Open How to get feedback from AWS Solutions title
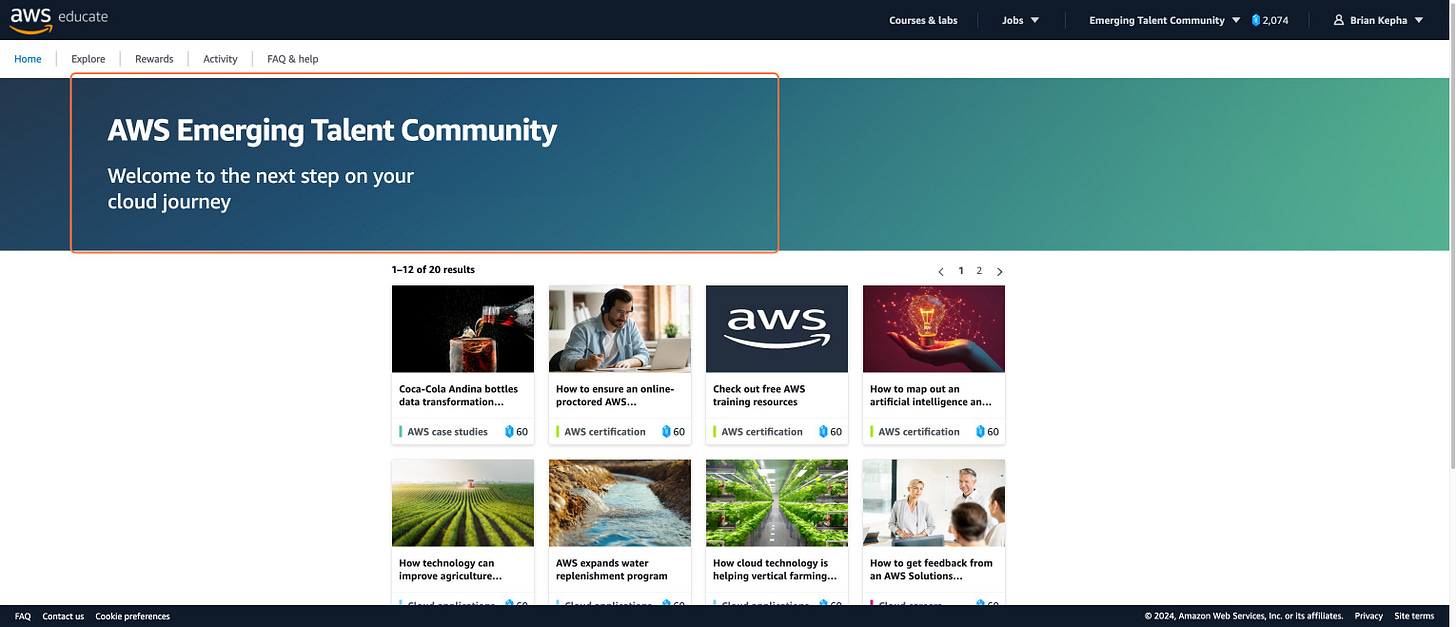The width and height of the screenshot is (1456, 627). click(x=931, y=570)
